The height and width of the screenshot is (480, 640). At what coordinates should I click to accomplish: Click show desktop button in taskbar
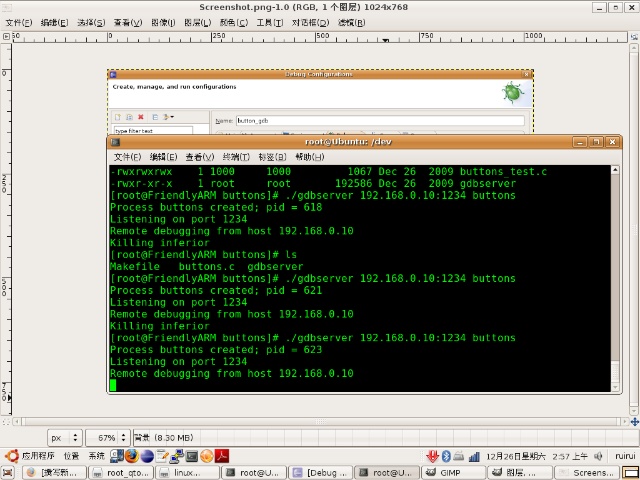pyautogui.click(x=9, y=473)
